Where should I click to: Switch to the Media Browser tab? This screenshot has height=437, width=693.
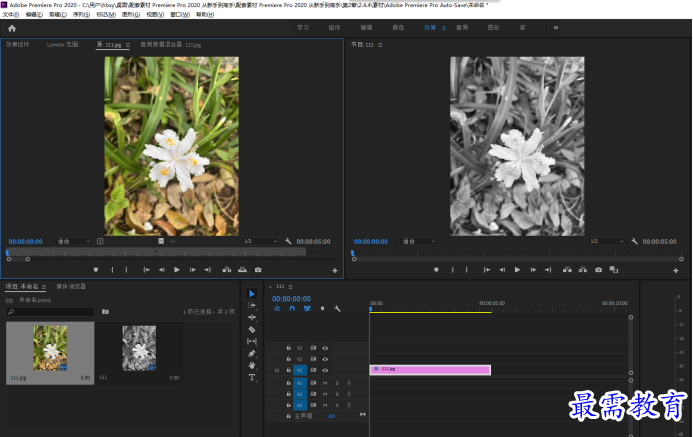[71, 286]
